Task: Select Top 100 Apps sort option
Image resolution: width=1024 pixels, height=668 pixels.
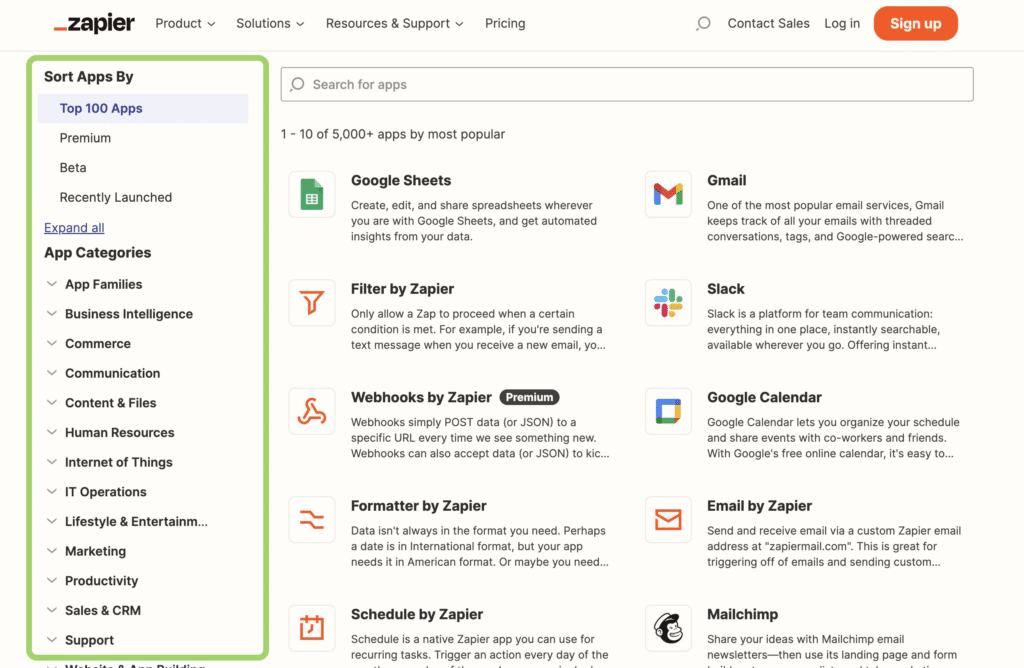Action: coord(143,108)
